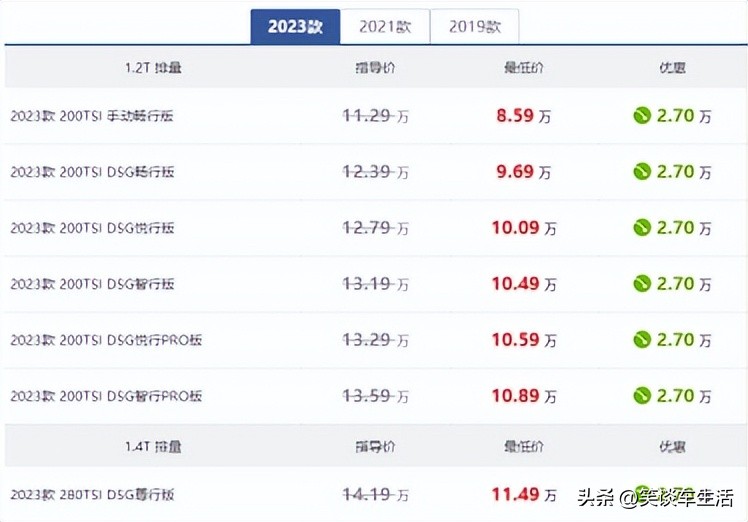Click the guide price 13.19万
This screenshot has height=522, width=748.
pos(375,283)
